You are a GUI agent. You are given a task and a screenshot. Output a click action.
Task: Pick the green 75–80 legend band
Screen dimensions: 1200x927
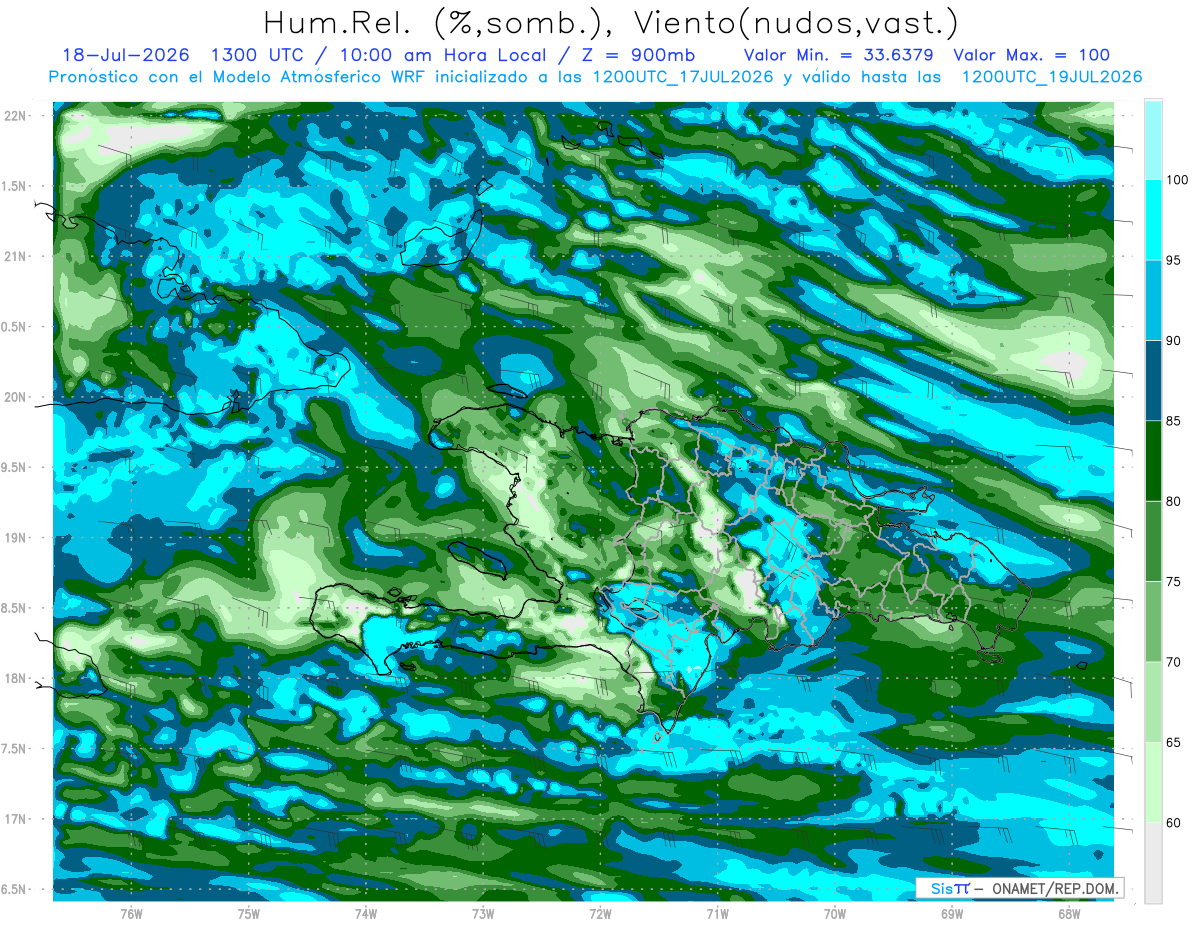click(x=1153, y=541)
